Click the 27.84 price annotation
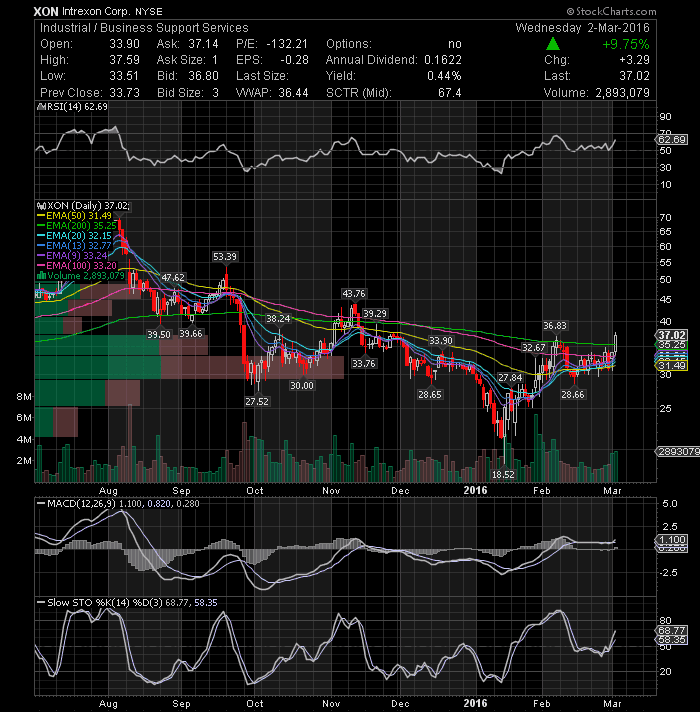Image resolution: width=700 pixels, height=712 pixels. (x=510, y=378)
